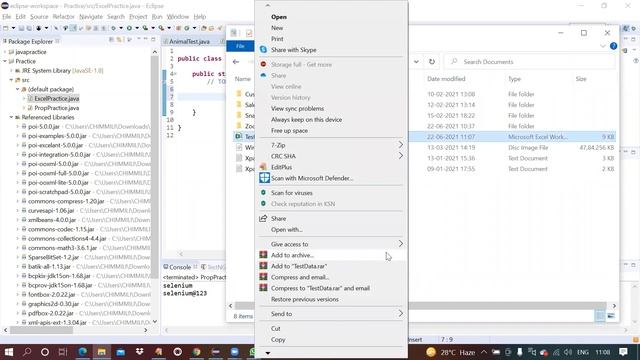Open the Explorer File ribbon tab

point(240,46)
